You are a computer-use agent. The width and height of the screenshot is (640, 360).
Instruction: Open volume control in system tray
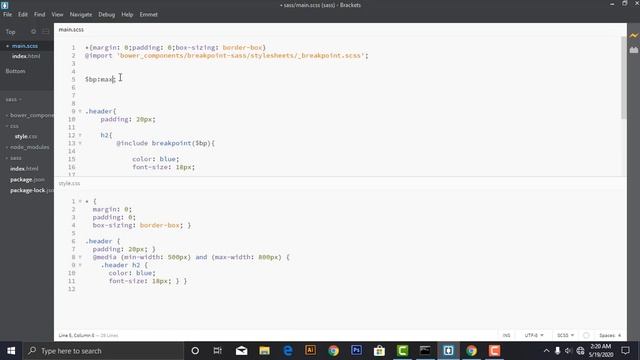[x=568, y=351]
